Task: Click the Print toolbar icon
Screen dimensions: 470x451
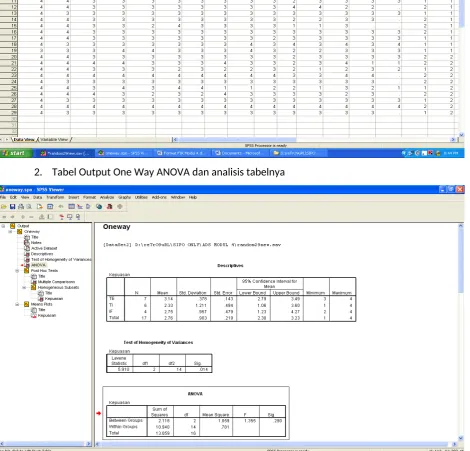Action: 21,207
